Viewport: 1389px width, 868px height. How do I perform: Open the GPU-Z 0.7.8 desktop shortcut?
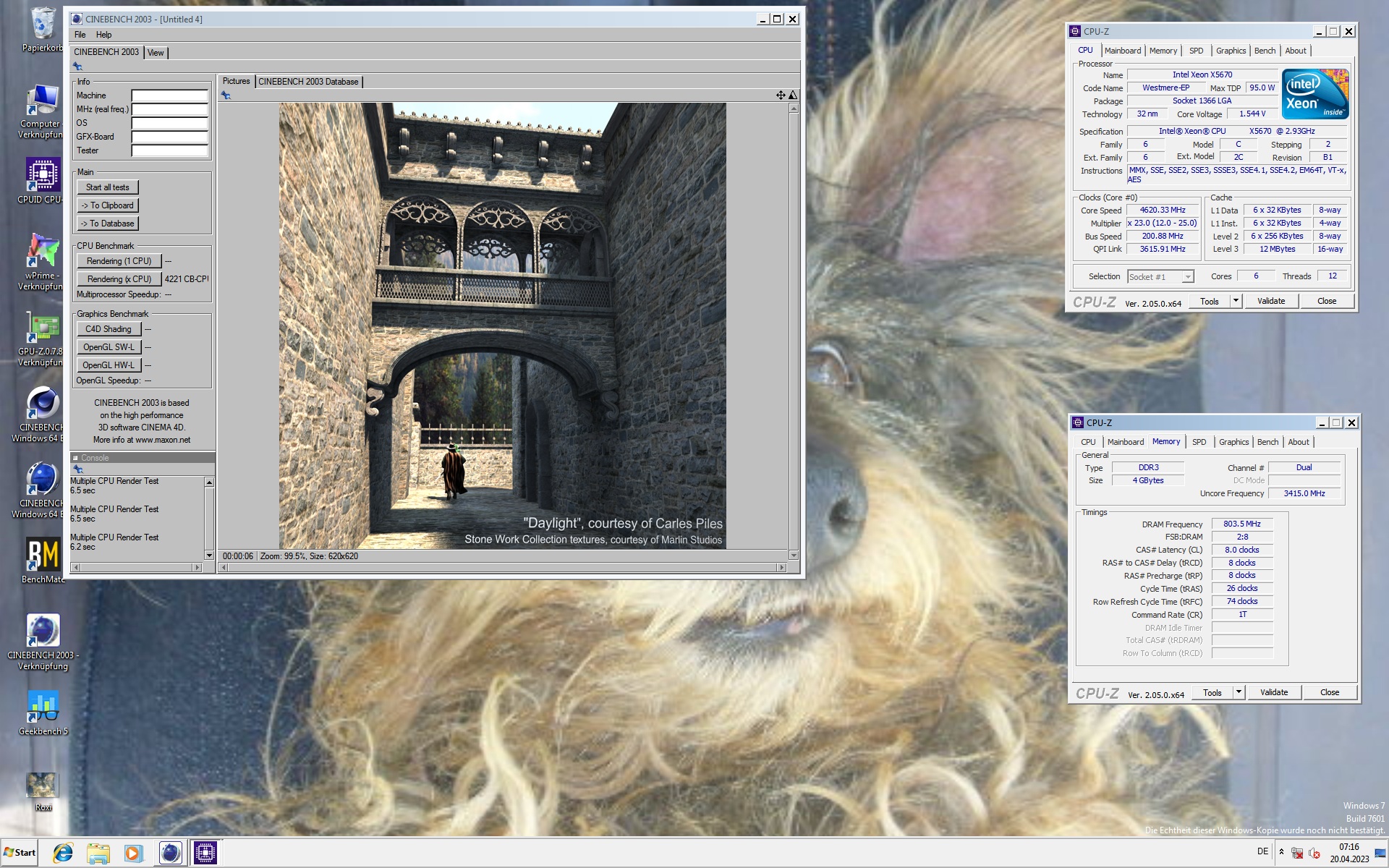43,339
